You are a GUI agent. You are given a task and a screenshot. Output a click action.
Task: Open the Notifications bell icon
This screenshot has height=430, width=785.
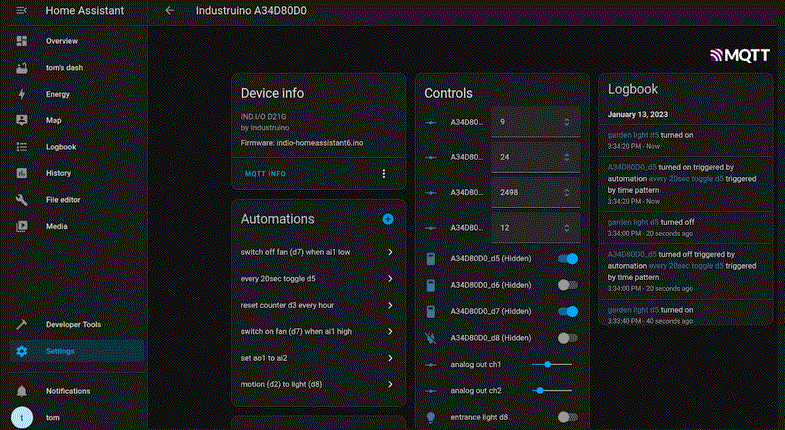pyautogui.click(x=22, y=391)
